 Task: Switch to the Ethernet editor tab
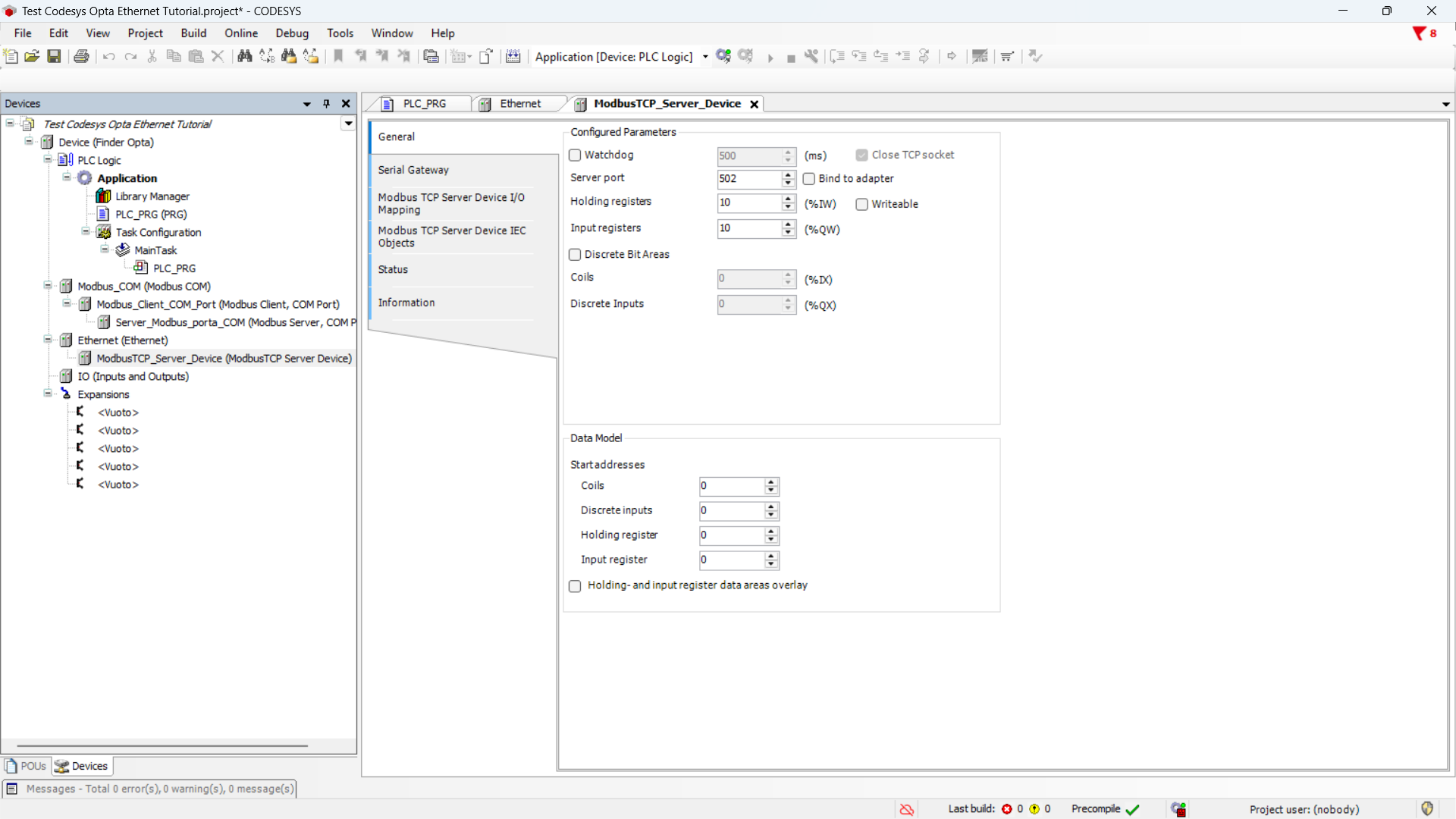tap(519, 104)
